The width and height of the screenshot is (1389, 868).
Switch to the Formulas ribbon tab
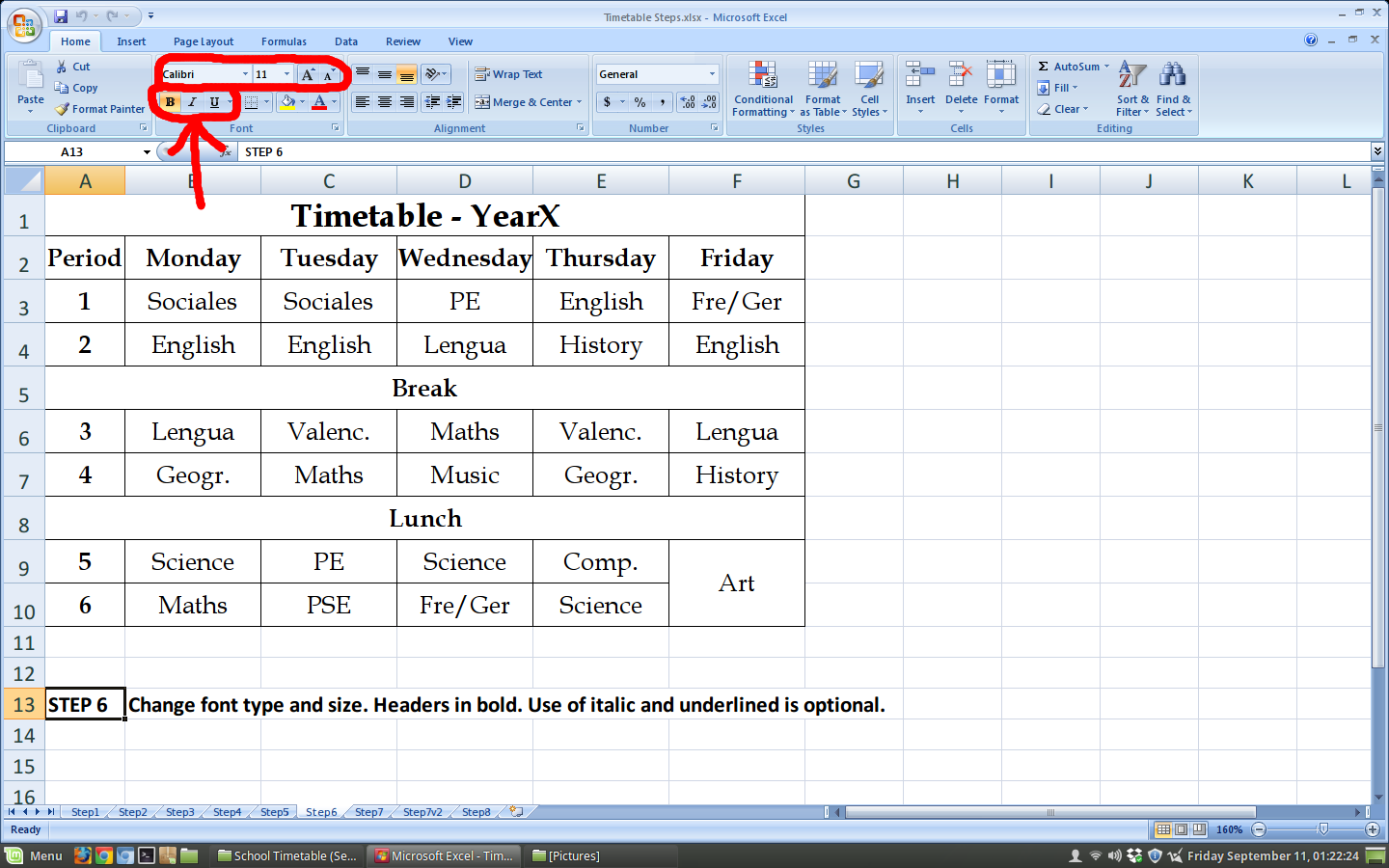pyautogui.click(x=284, y=41)
